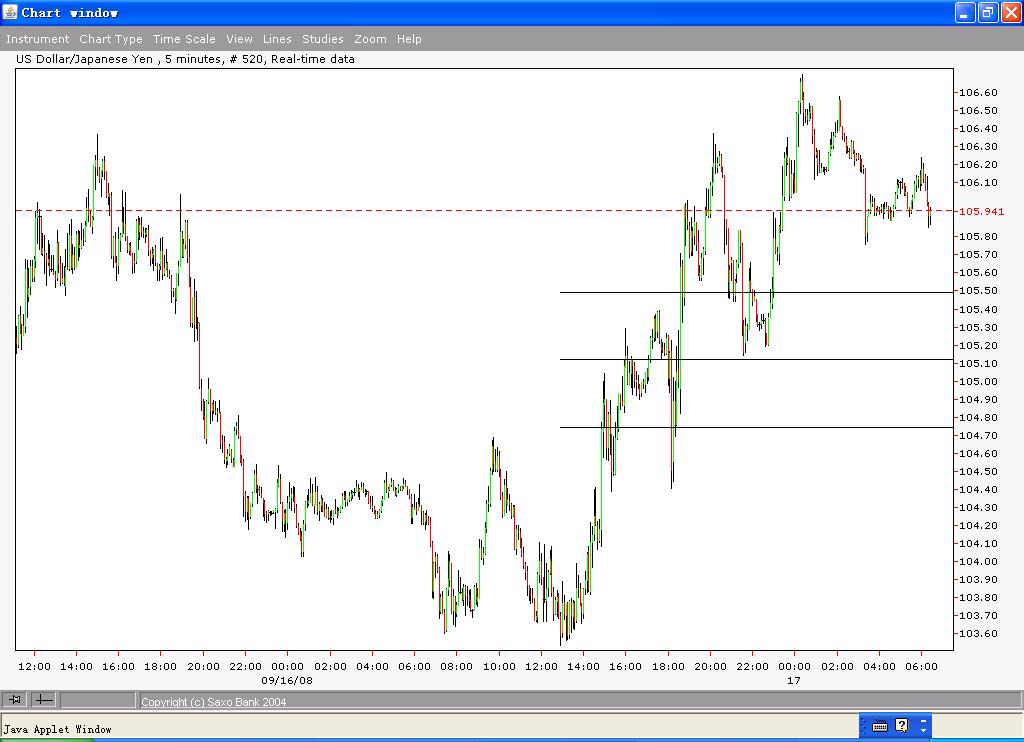
Task: Select the horizontal line at 105.50
Action: (x=756, y=292)
